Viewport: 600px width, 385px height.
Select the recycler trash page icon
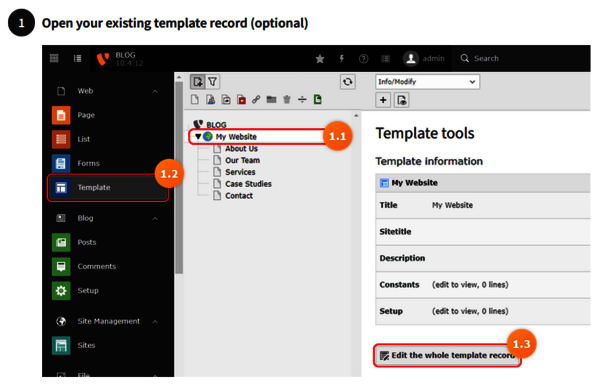click(287, 100)
